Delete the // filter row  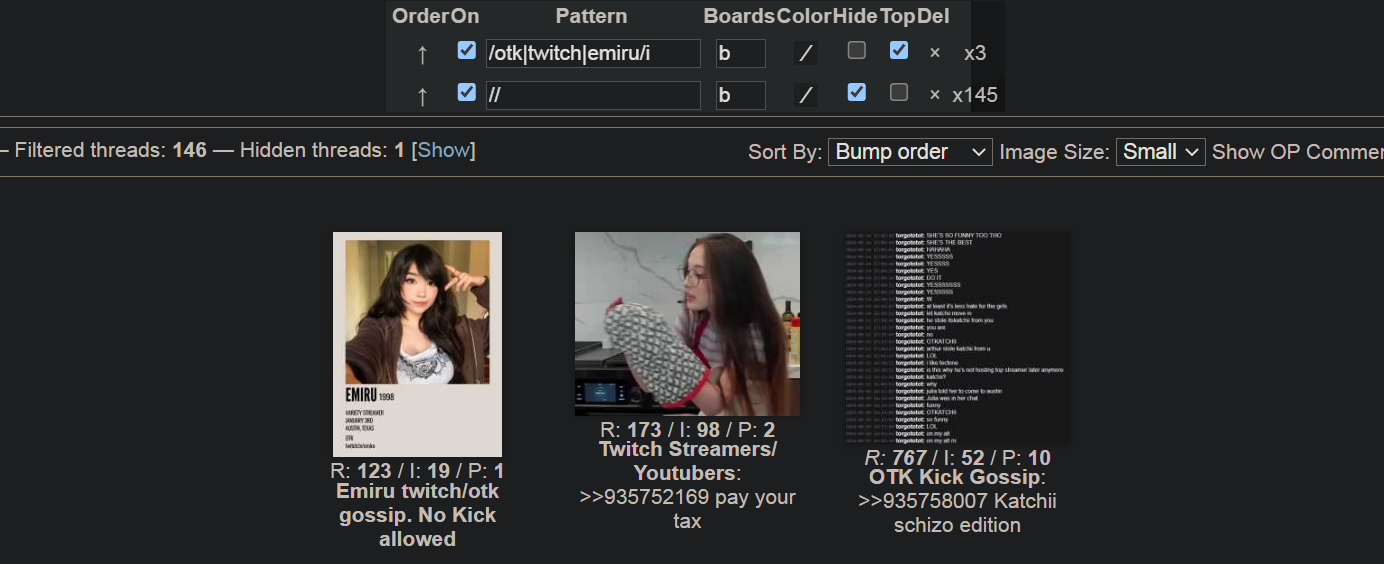pos(935,95)
